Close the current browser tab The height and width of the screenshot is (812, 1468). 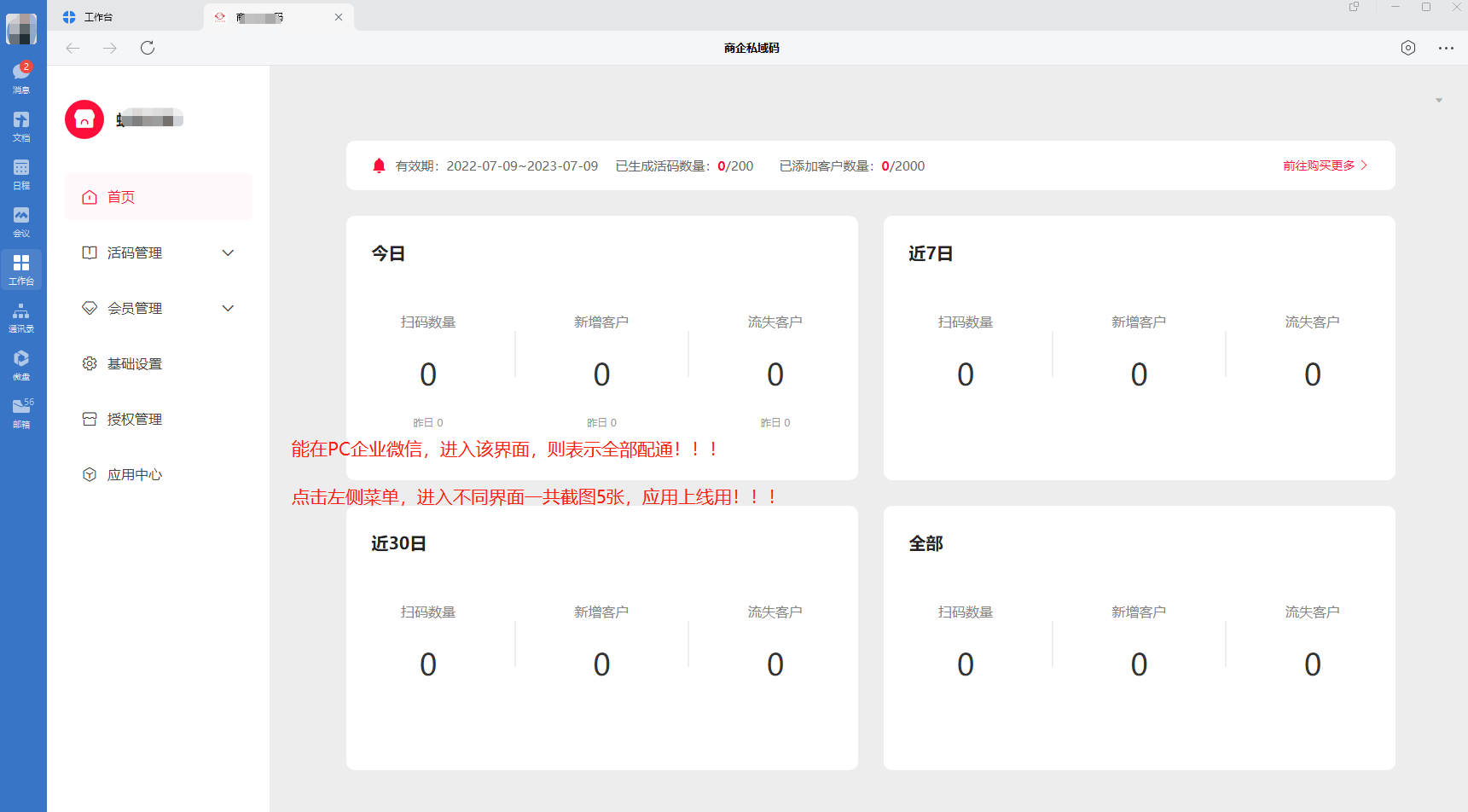pos(339,17)
